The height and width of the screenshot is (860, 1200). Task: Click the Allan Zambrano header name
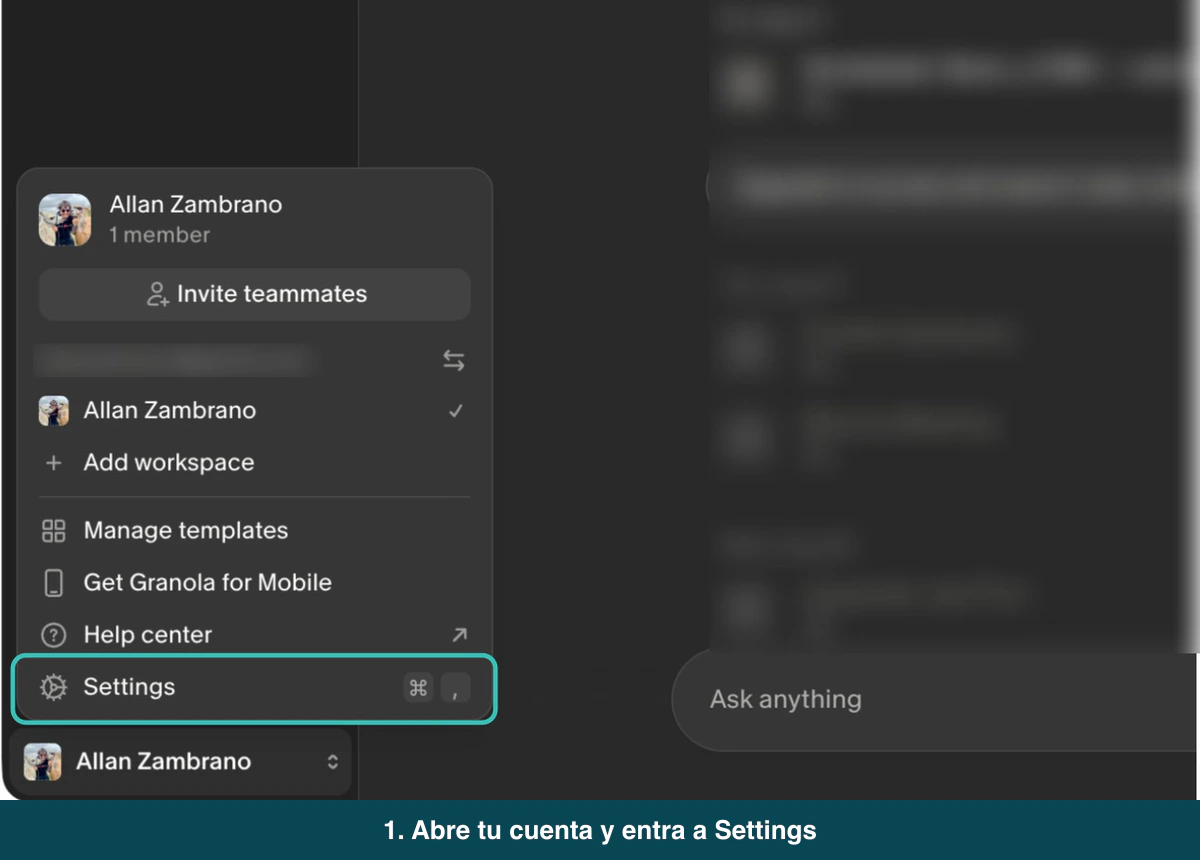[196, 204]
